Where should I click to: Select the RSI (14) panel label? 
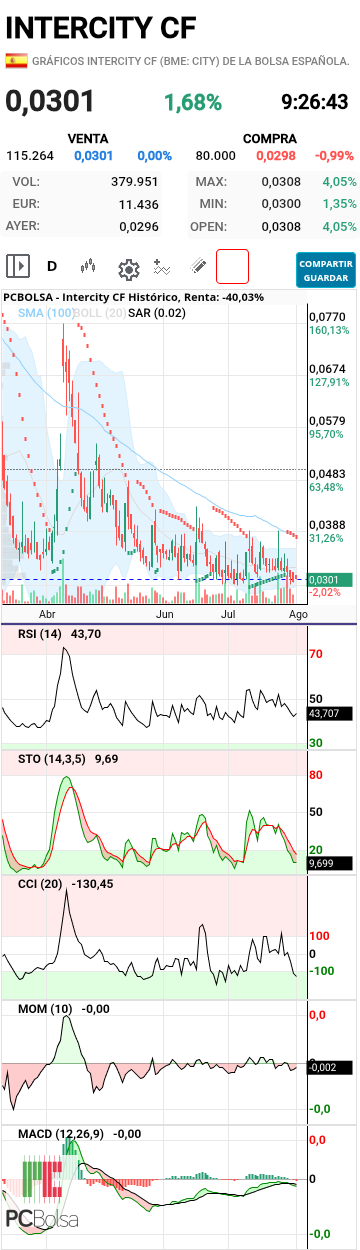coord(40,634)
